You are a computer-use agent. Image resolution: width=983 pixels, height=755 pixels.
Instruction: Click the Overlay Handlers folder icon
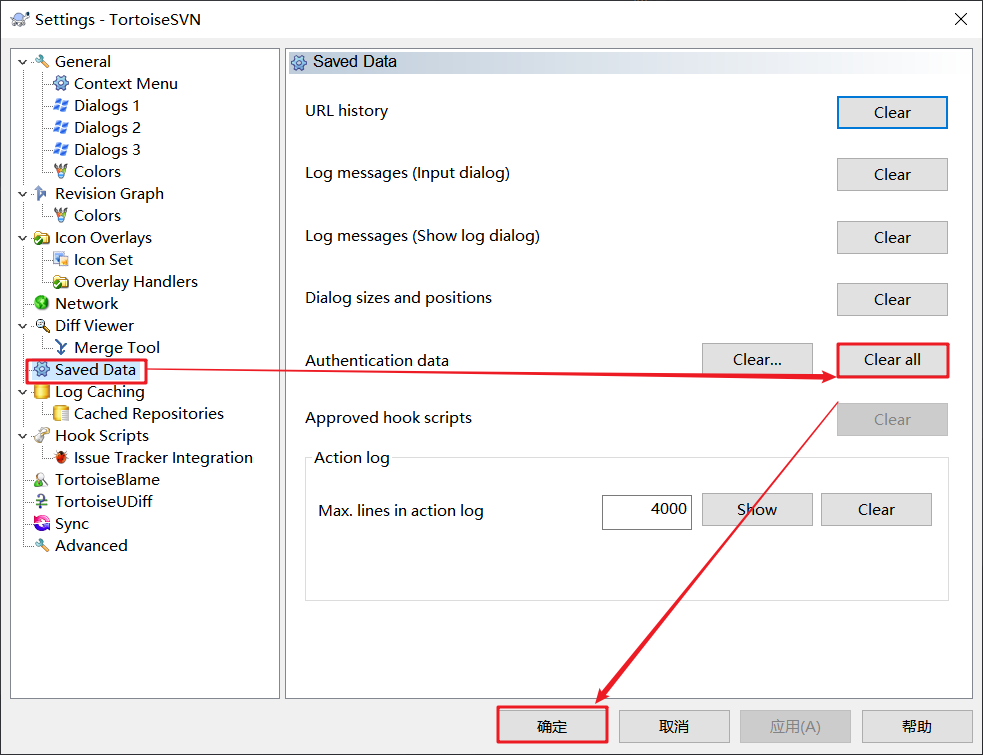coord(61,282)
